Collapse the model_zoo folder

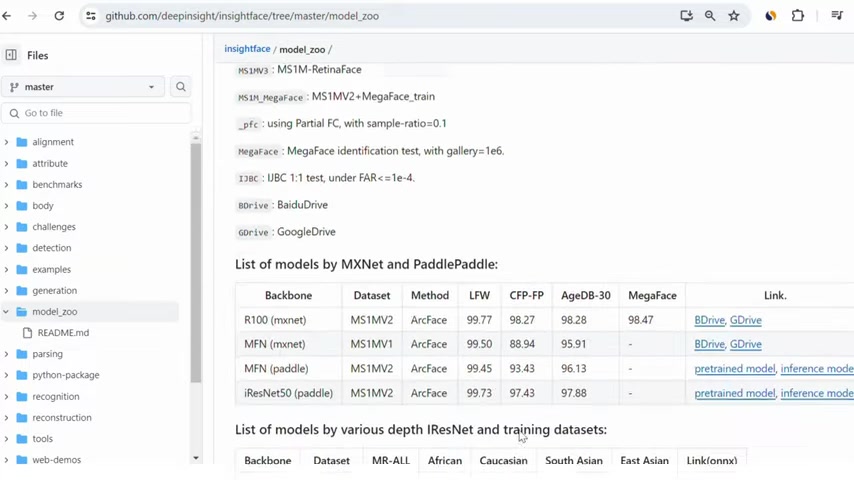tap(7, 312)
